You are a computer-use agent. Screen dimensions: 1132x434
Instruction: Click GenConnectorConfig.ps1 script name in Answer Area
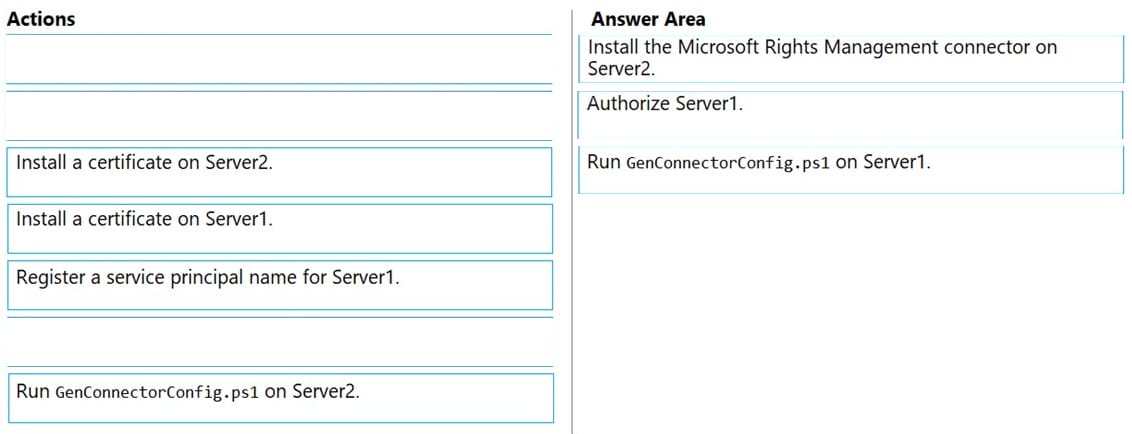coord(728,163)
